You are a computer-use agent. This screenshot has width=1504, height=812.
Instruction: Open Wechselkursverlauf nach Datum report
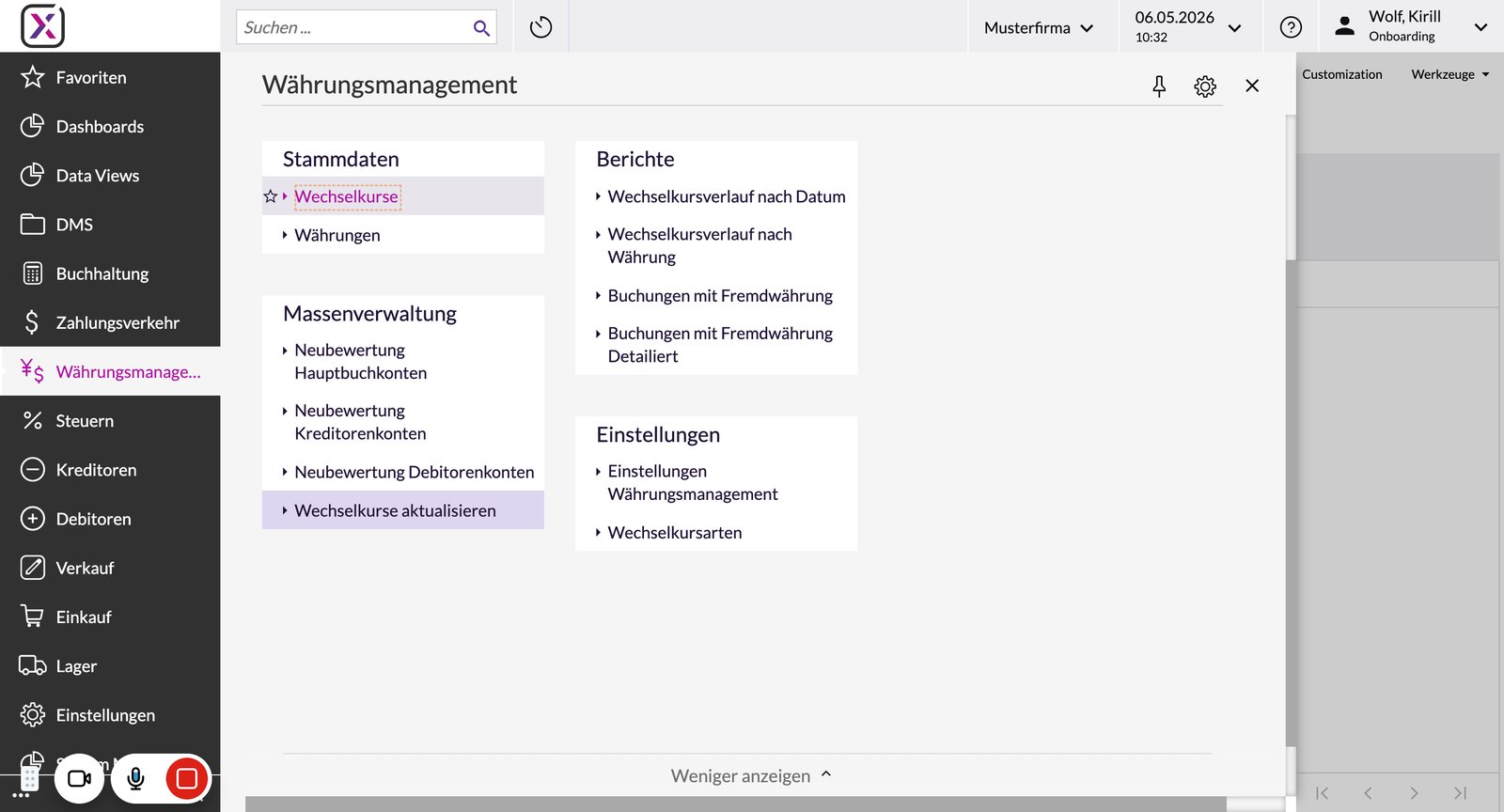click(x=726, y=196)
